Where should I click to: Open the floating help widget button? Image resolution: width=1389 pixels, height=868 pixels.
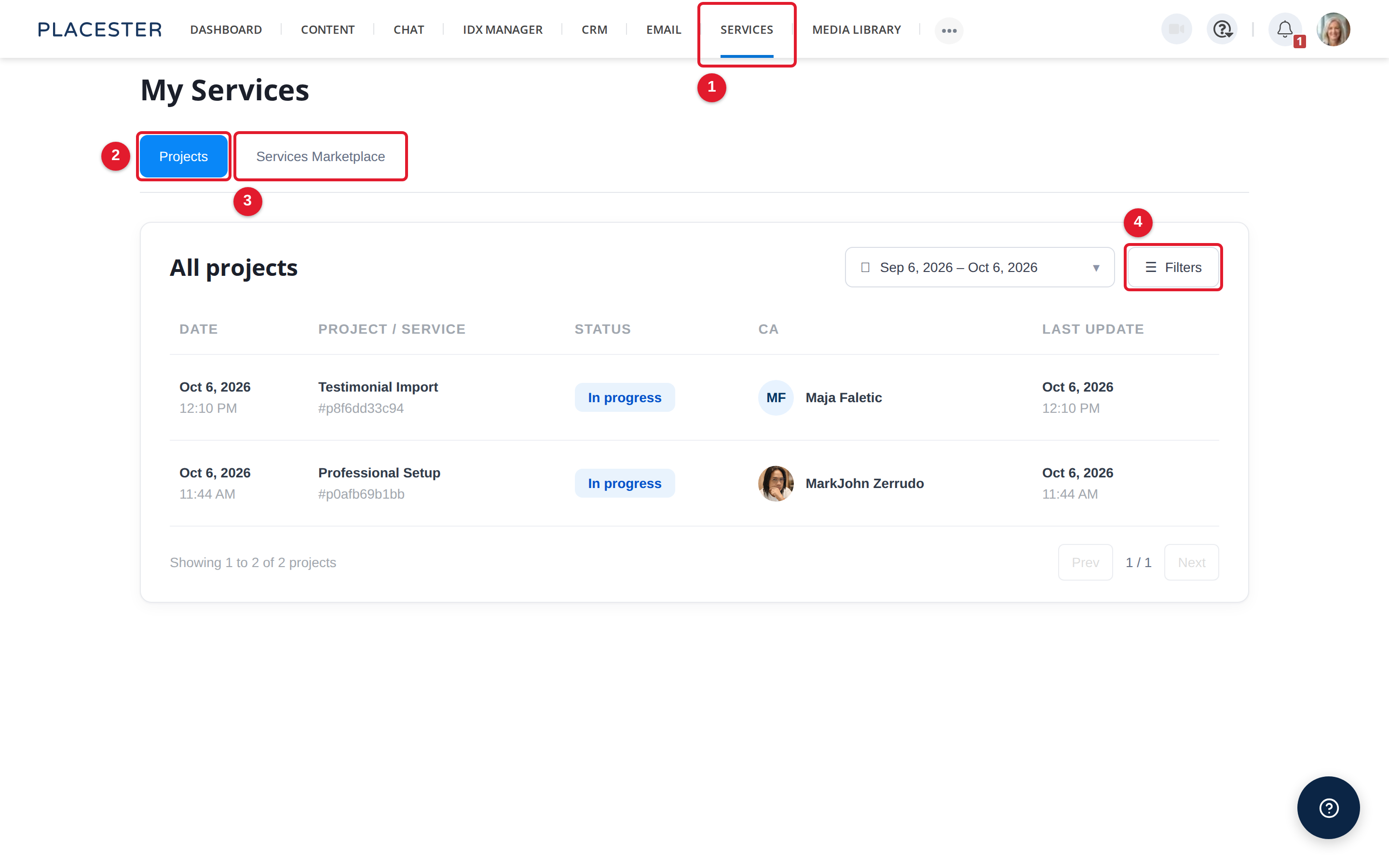click(x=1328, y=808)
